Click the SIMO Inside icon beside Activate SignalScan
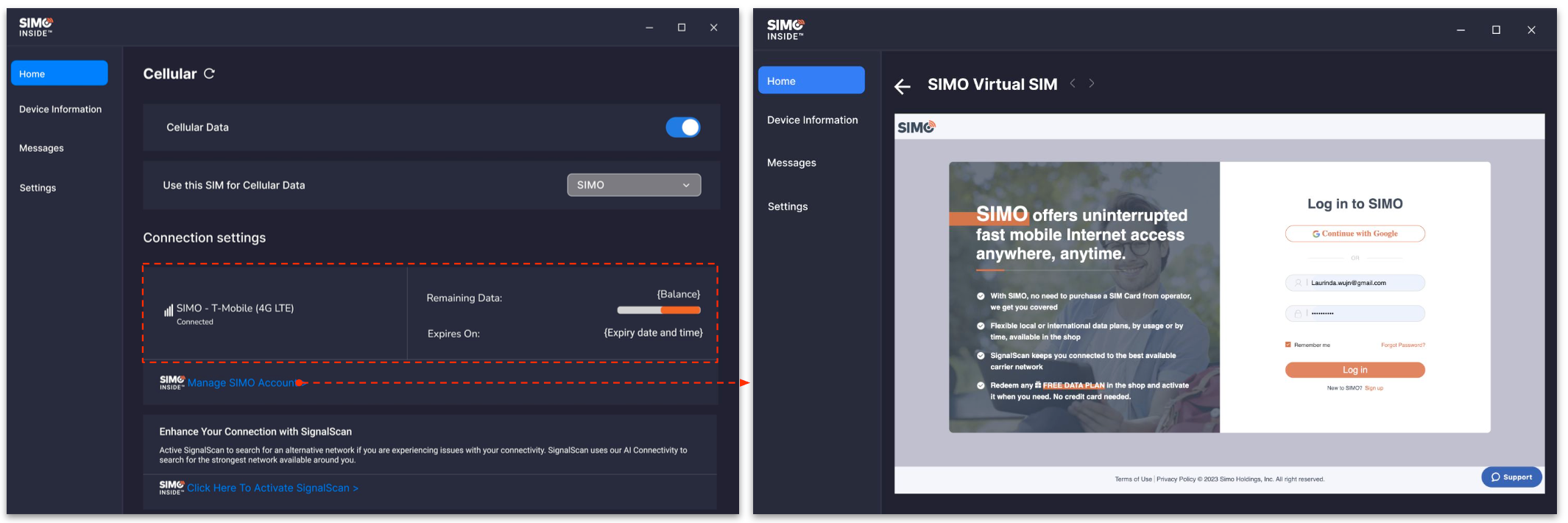Screen dimensions: 1568x523 tap(172, 488)
